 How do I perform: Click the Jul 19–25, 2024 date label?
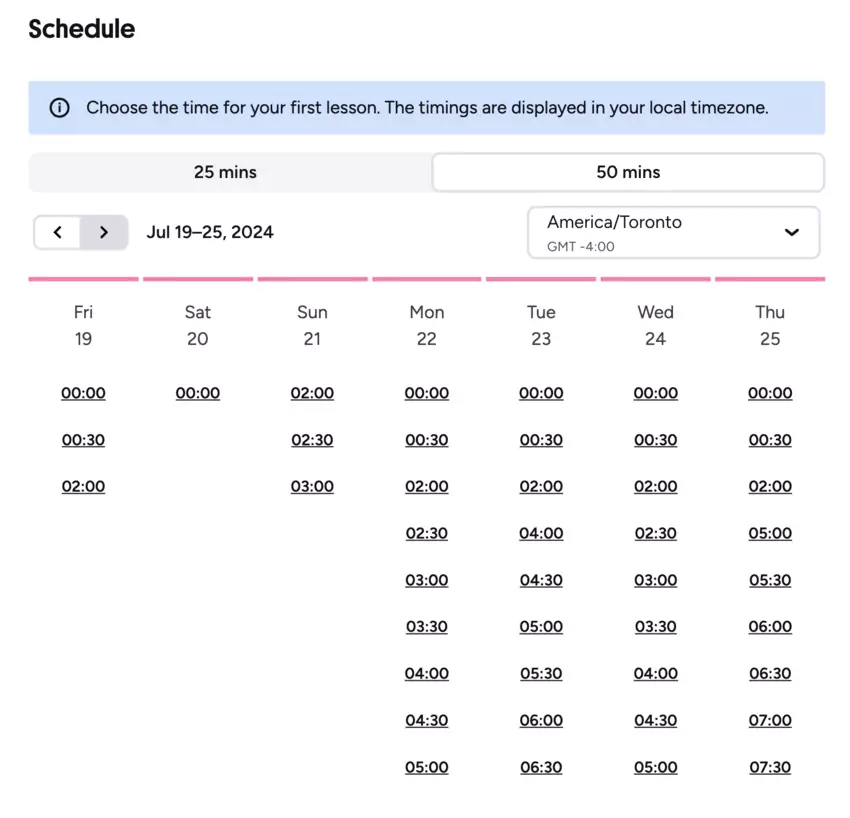210,232
